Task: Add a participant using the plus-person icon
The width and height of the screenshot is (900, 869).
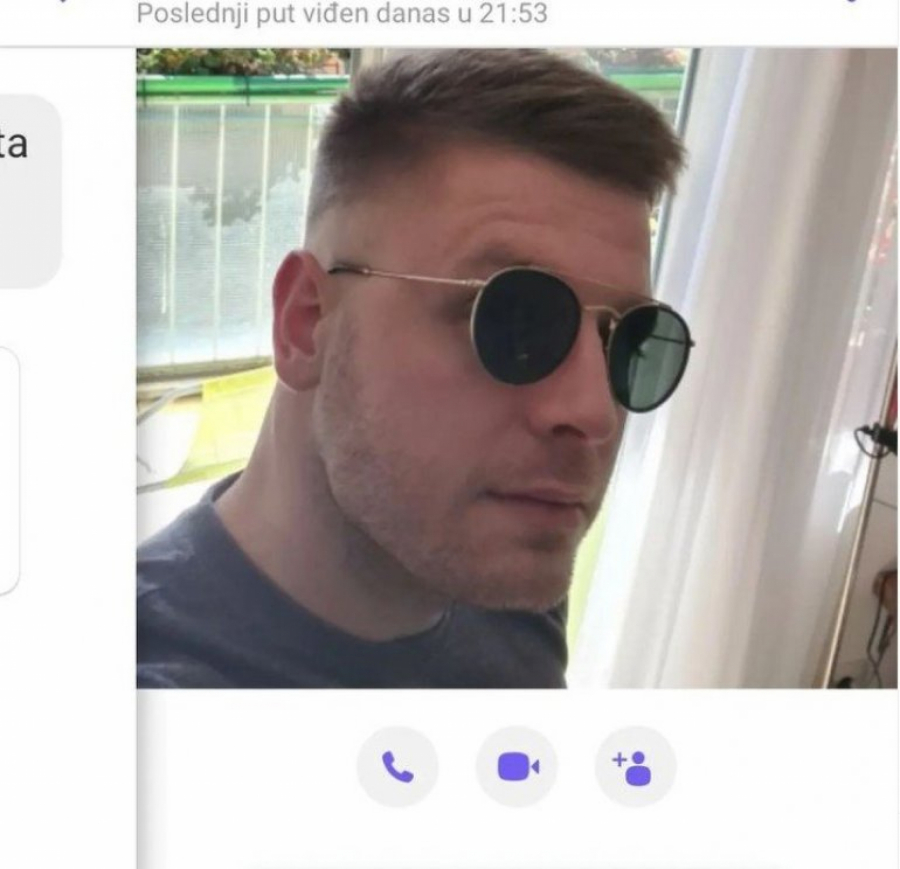Action: coord(635,767)
